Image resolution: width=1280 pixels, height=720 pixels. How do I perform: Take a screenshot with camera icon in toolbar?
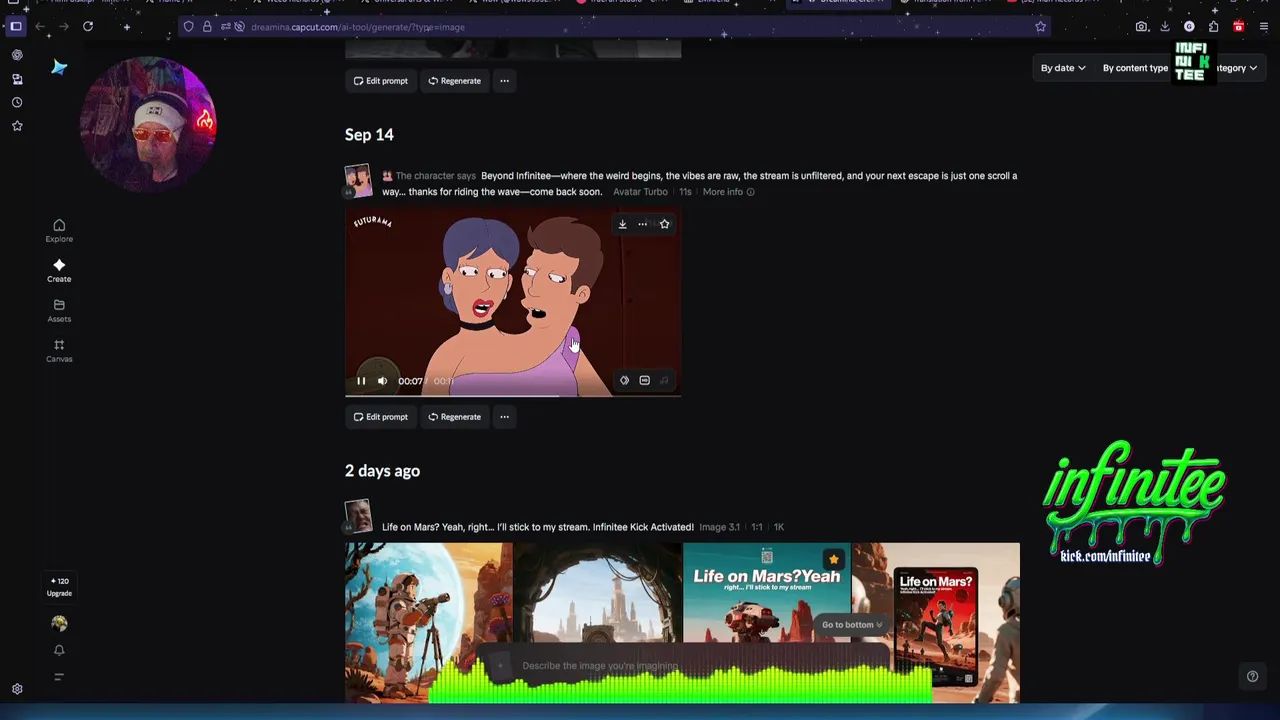tap(1141, 27)
